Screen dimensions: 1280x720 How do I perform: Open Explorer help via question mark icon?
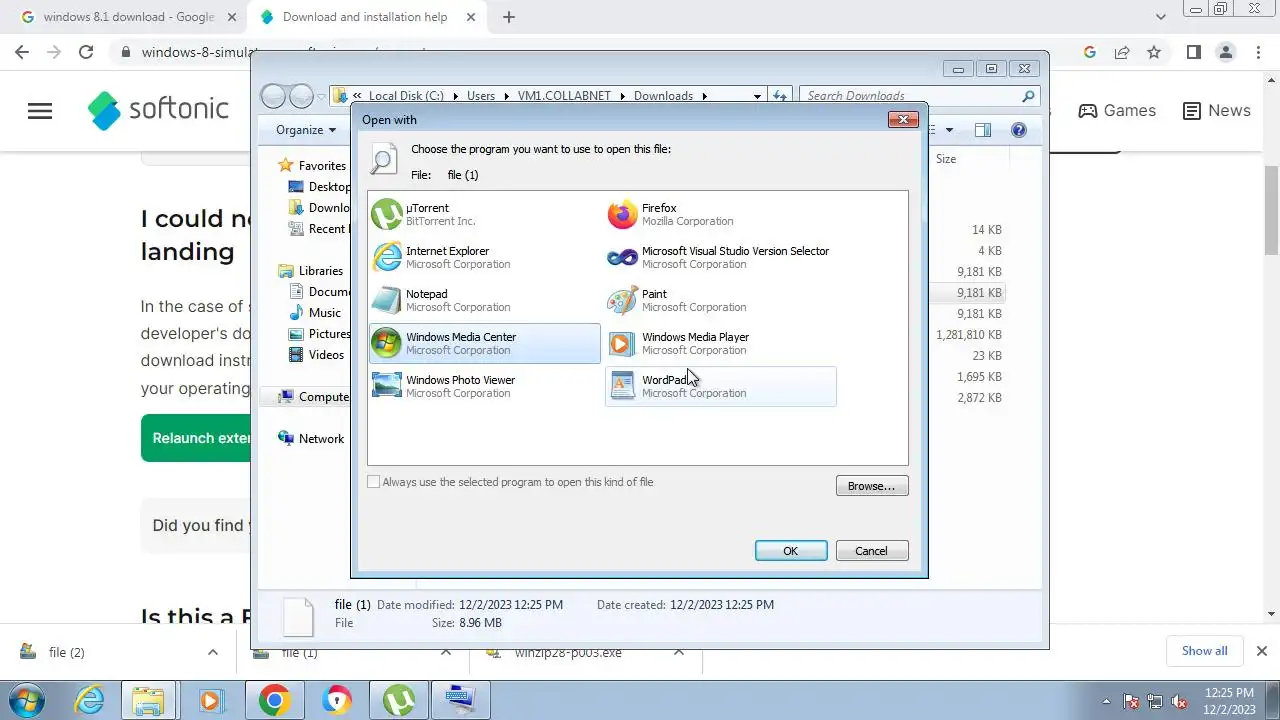click(1018, 130)
